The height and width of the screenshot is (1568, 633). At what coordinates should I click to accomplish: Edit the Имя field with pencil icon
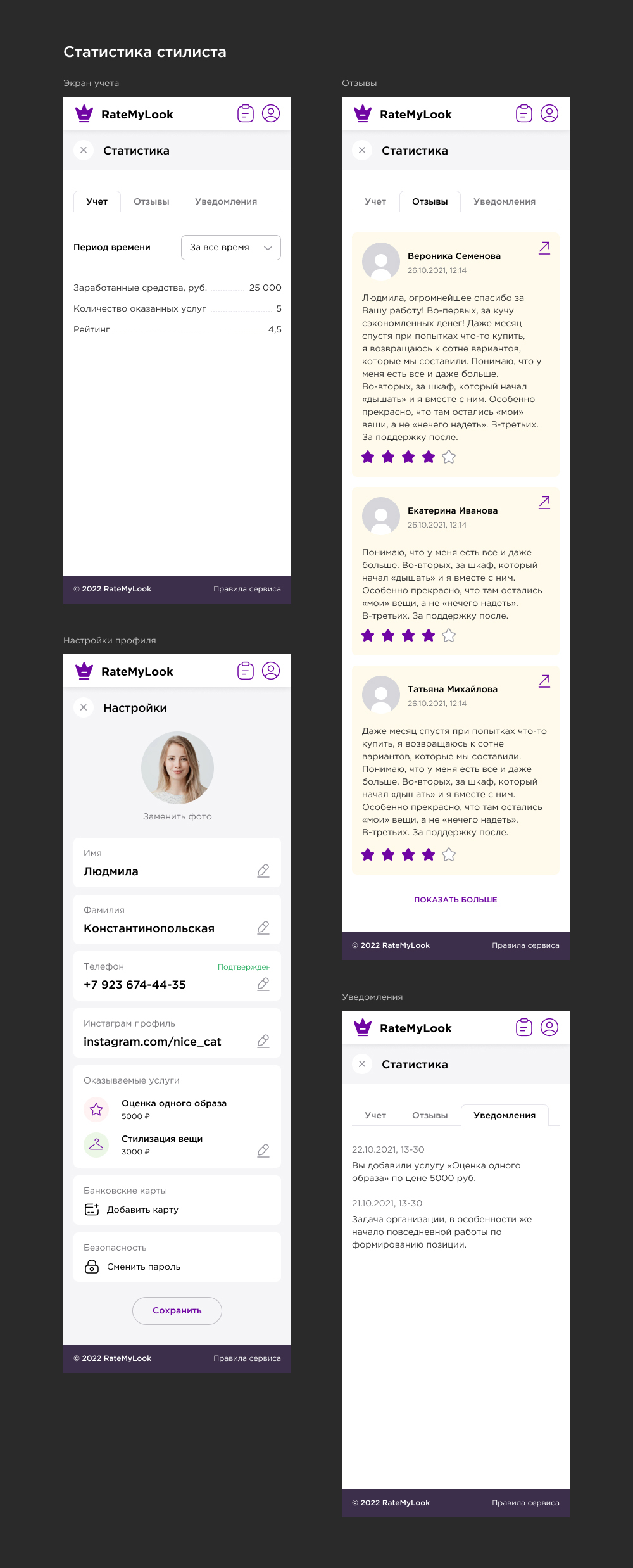click(x=263, y=871)
